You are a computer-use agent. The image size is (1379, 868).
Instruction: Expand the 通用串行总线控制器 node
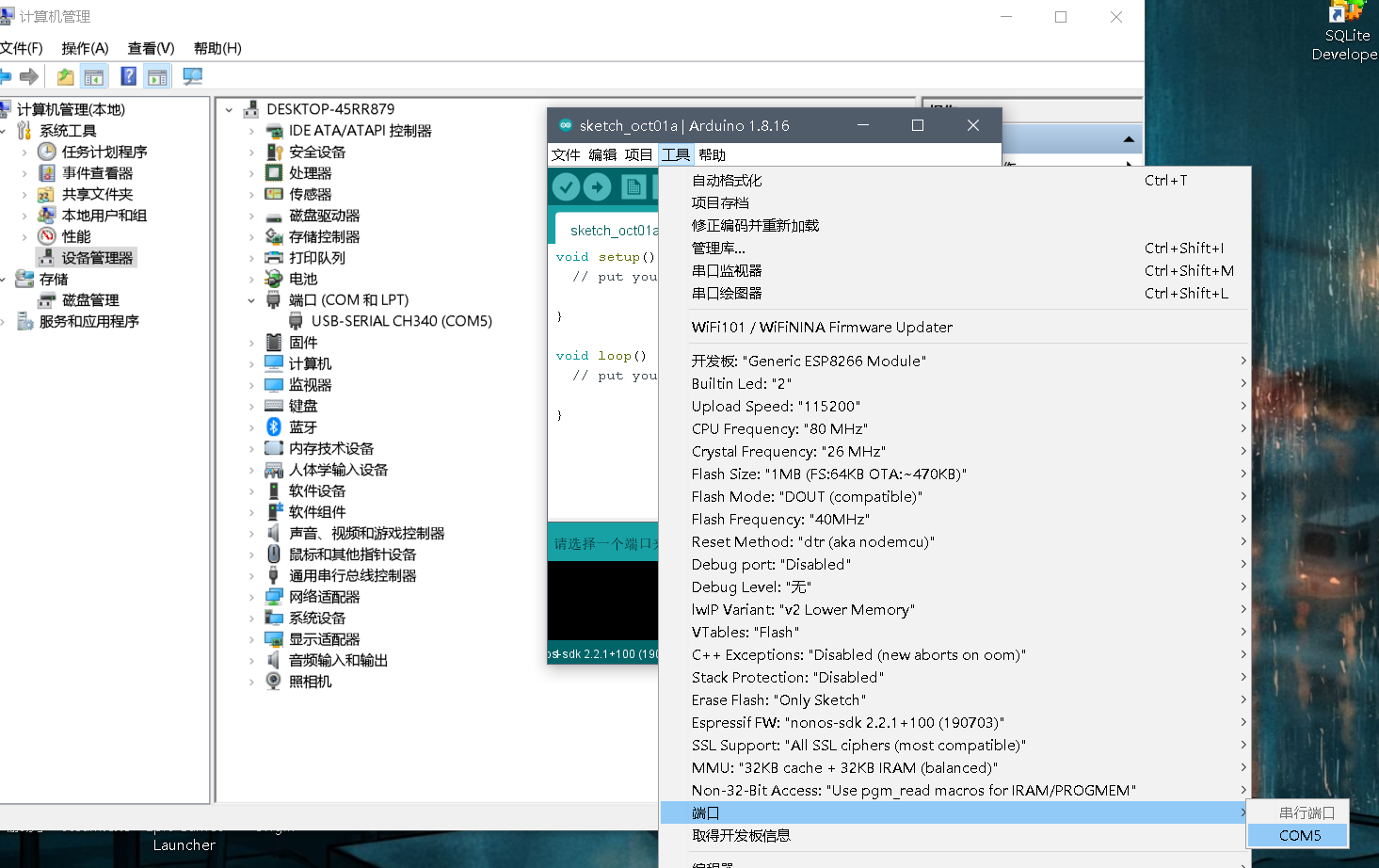(251, 575)
